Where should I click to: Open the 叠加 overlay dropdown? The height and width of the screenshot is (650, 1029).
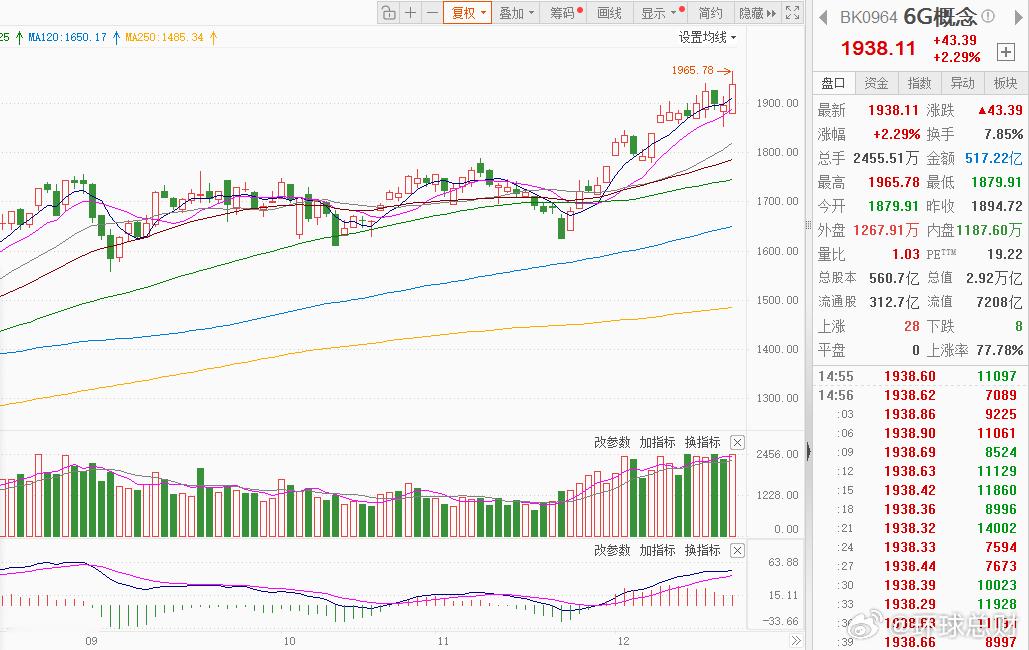pyautogui.click(x=516, y=12)
